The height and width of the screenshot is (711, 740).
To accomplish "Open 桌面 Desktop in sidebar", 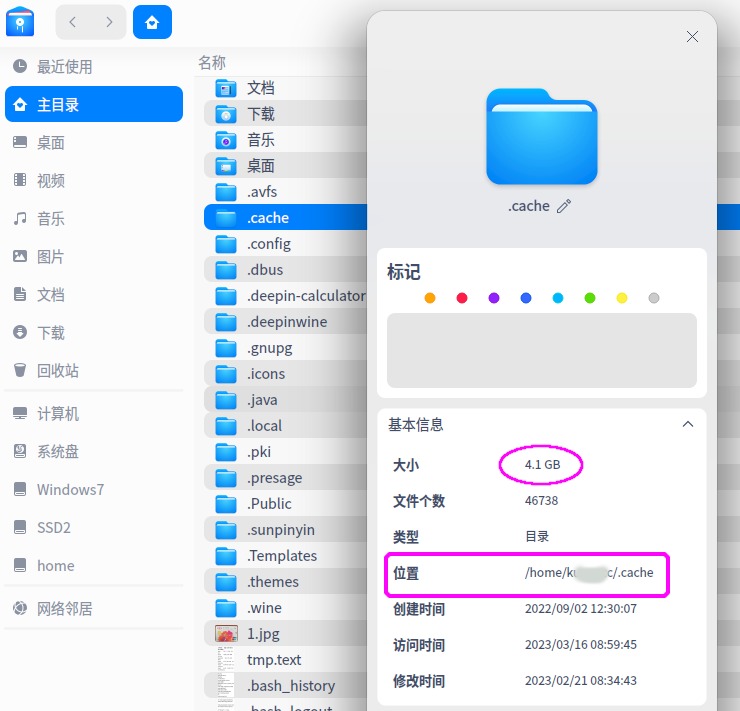I will pos(94,142).
